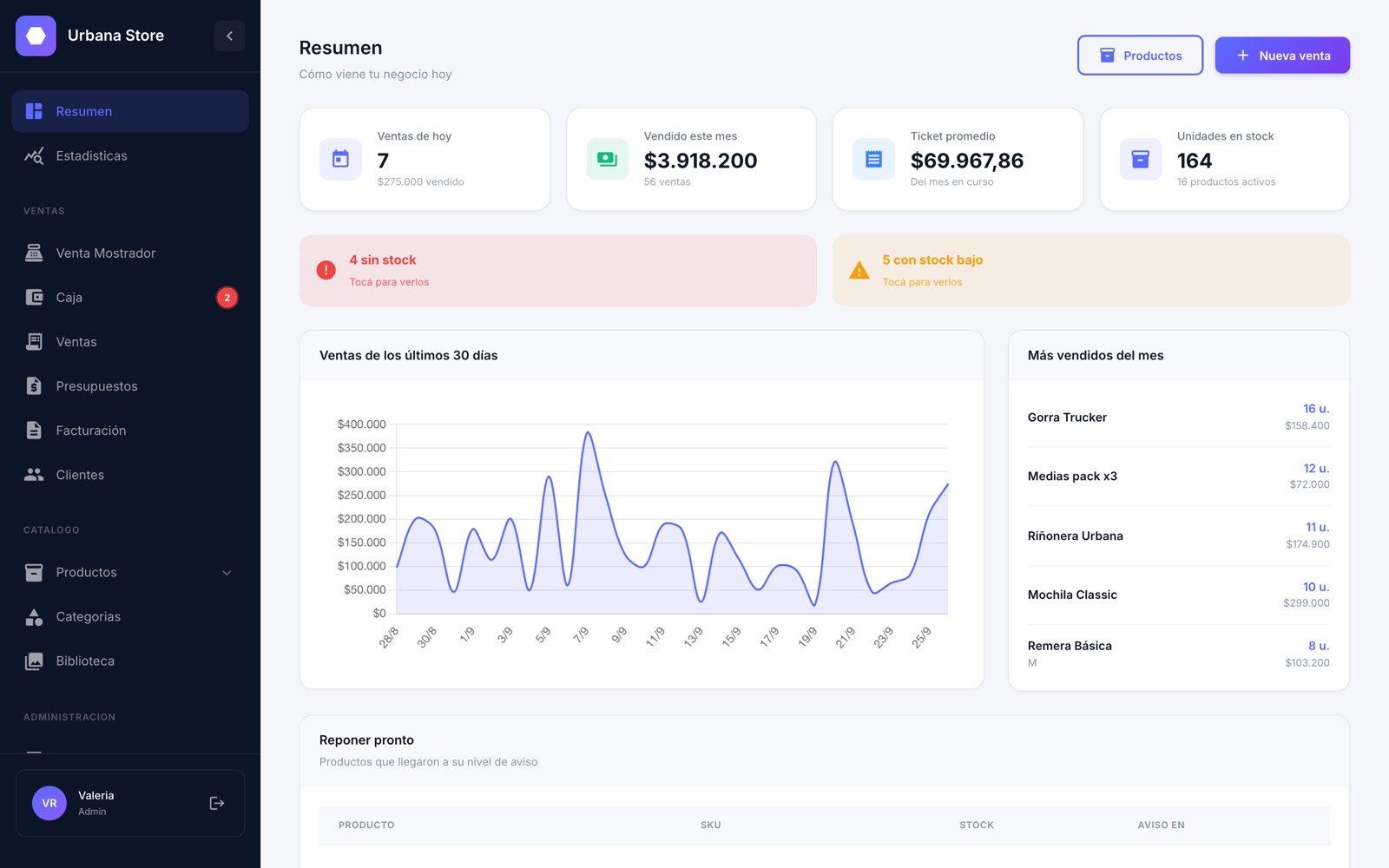
Task: Expand the Productos submenu chevron
Action: (x=227, y=572)
